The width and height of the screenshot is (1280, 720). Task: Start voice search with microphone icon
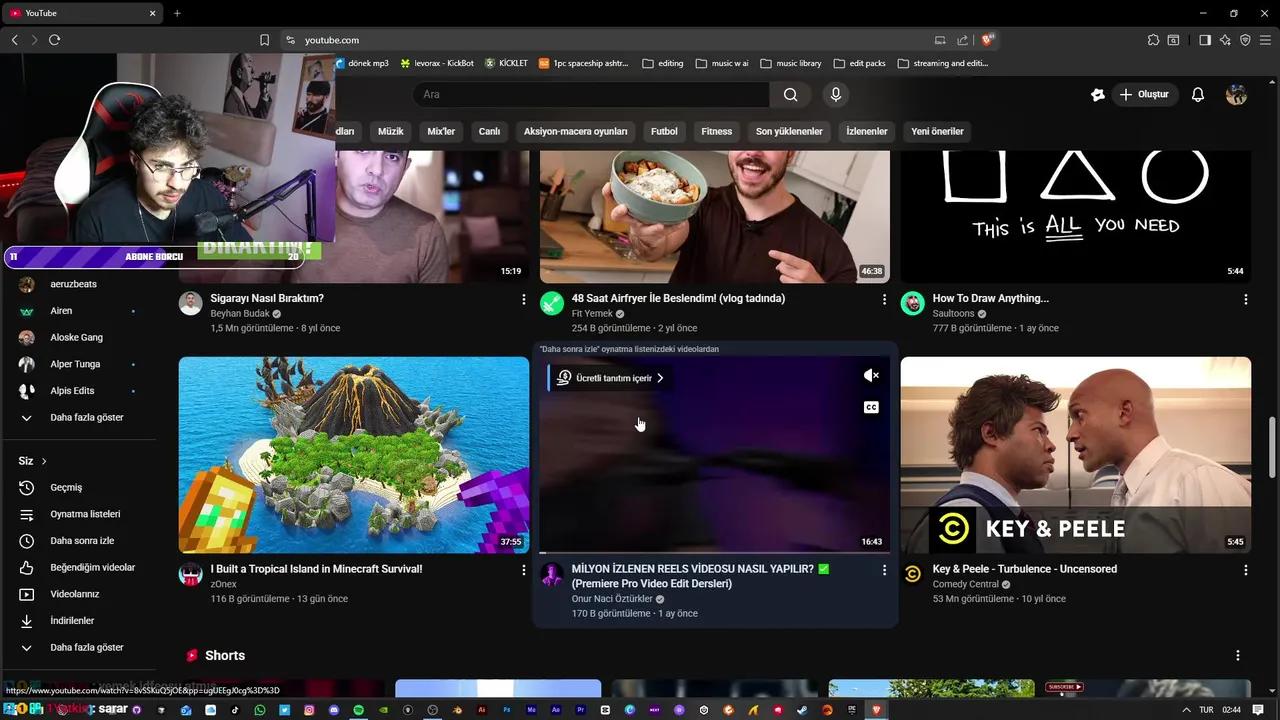tap(836, 94)
